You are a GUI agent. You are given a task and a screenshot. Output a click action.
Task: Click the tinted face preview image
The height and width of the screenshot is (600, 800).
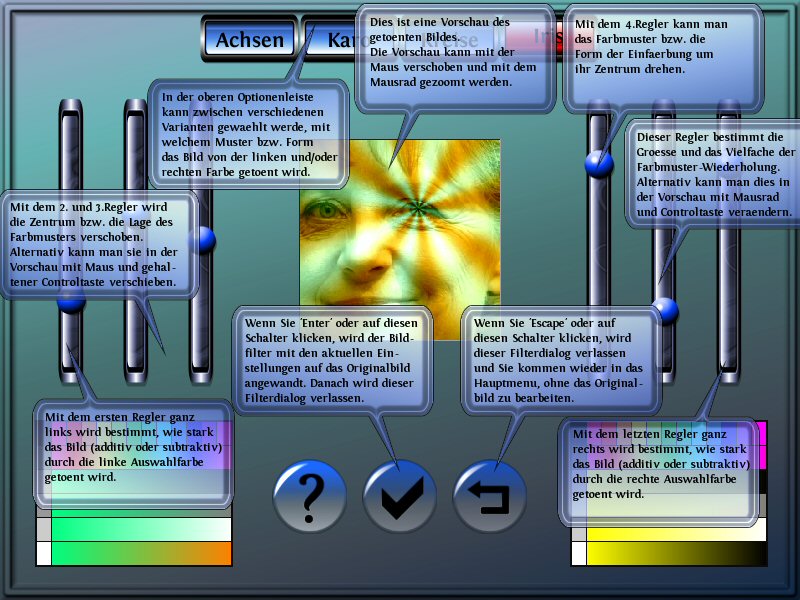click(399, 240)
